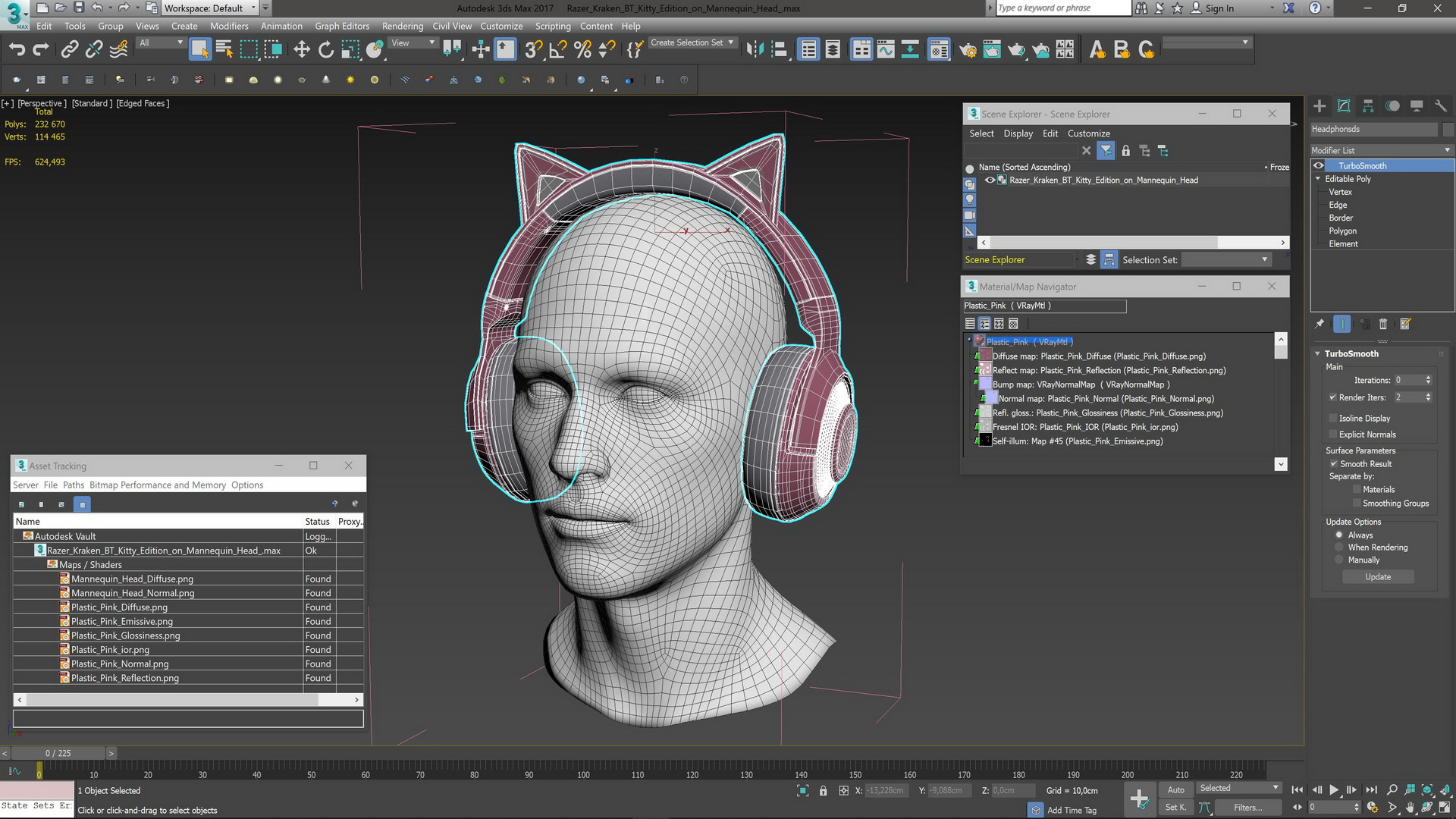Select the Always update option
This screenshot has height=819, width=1456.
point(1339,535)
